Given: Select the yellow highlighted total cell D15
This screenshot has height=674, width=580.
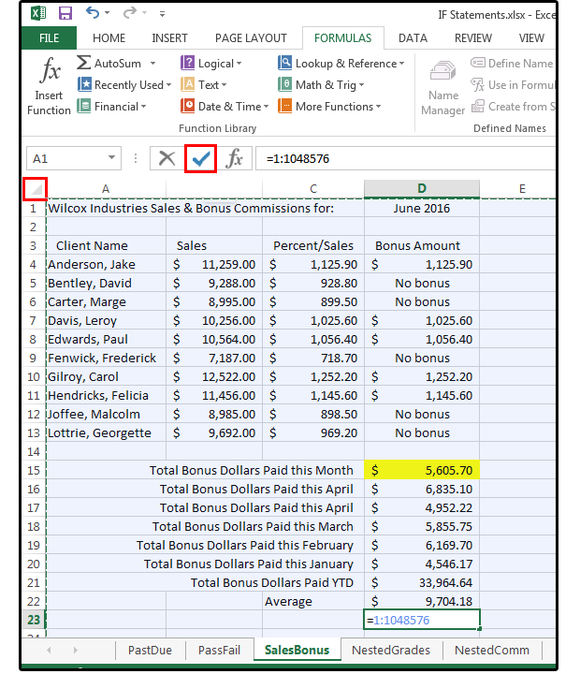Looking at the screenshot, I should tap(422, 471).
